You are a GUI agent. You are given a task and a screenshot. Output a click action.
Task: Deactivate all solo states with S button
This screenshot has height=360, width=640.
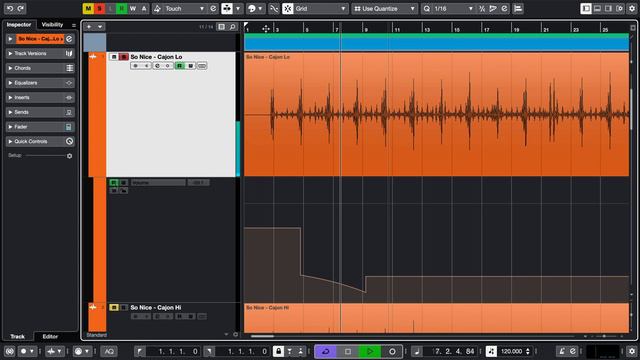(99, 9)
